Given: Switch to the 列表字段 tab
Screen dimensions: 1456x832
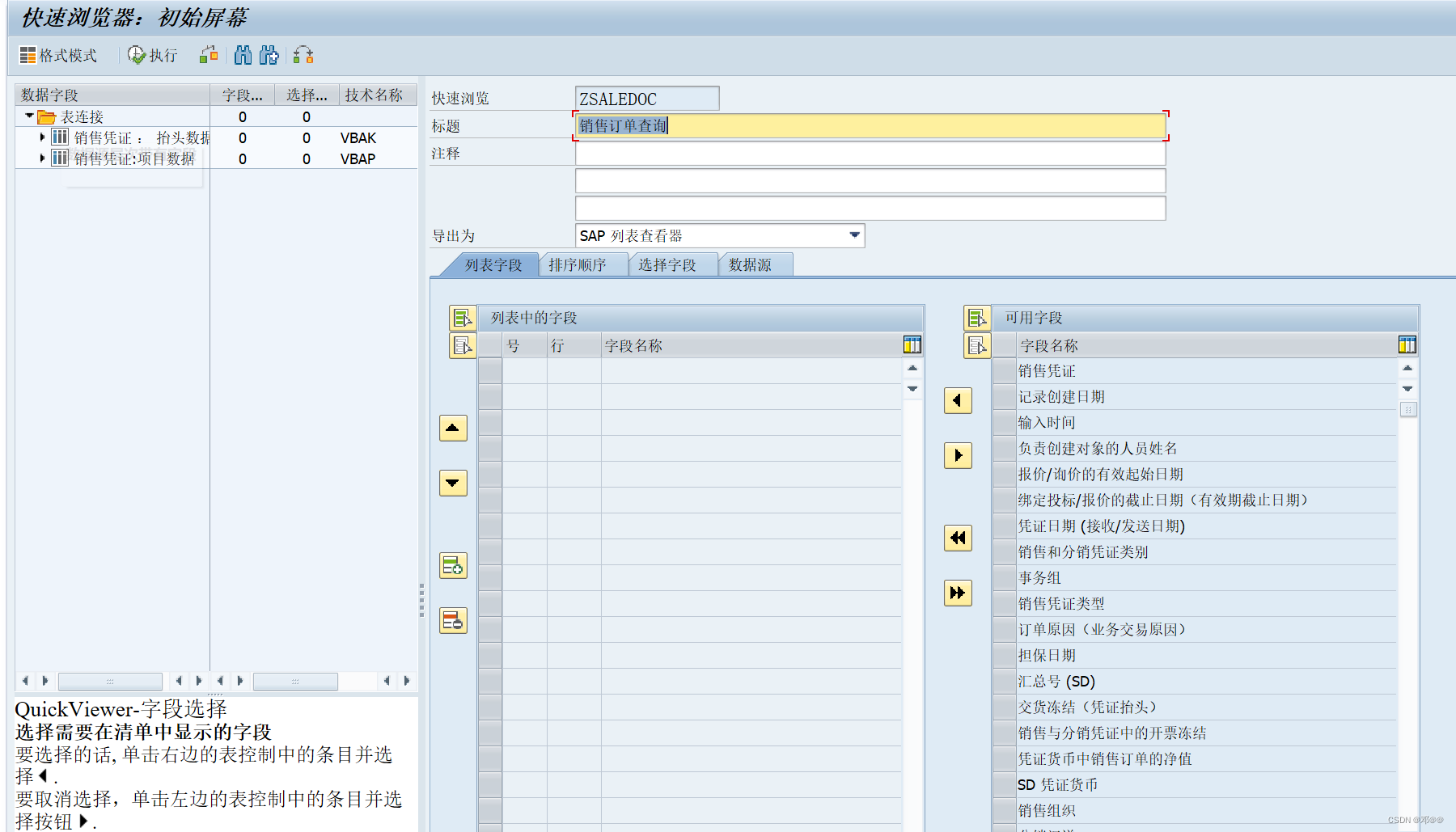Looking at the screenshot, I should (493, 264).
